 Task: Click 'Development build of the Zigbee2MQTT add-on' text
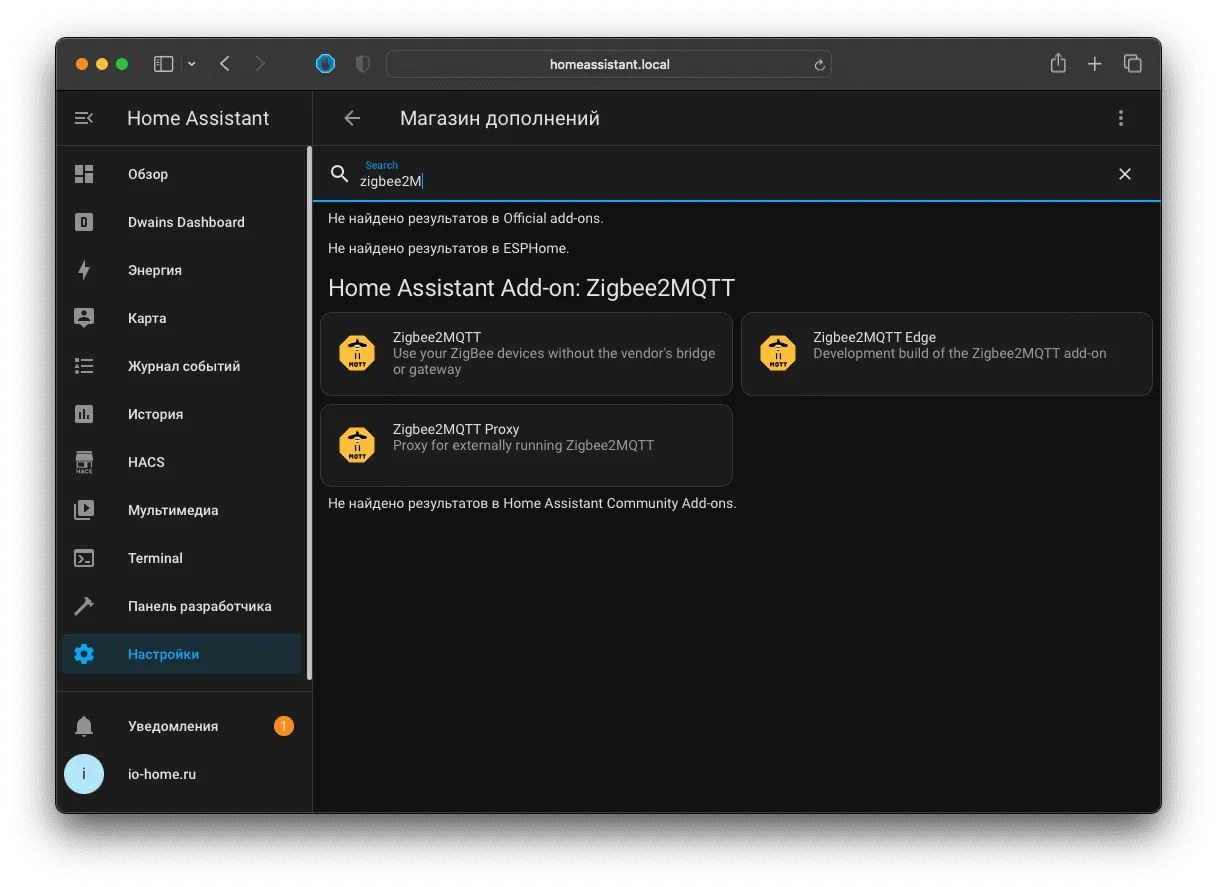[x=960, y=353]
